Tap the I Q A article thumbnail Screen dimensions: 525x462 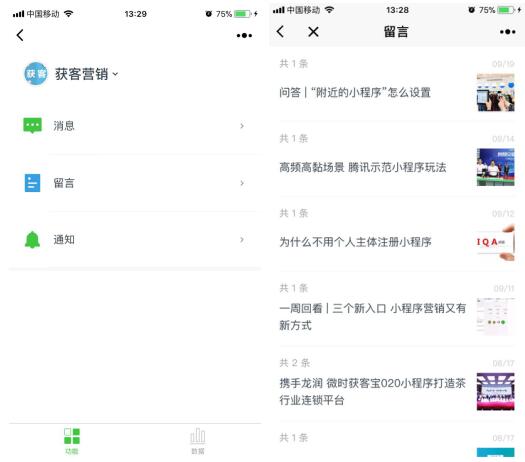point(496,242)
